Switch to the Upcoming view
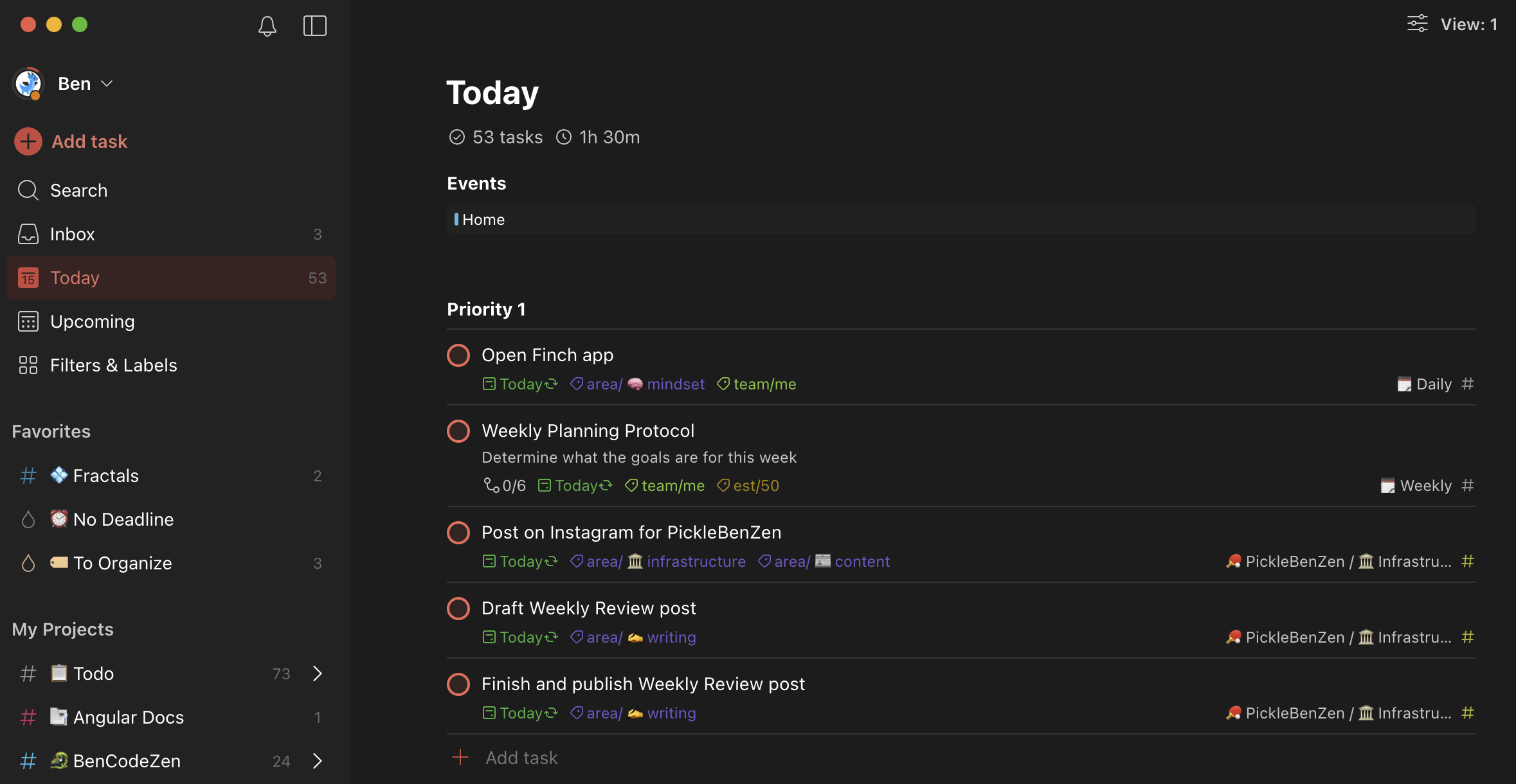The image size is (1516, 784). coord(92,321)
